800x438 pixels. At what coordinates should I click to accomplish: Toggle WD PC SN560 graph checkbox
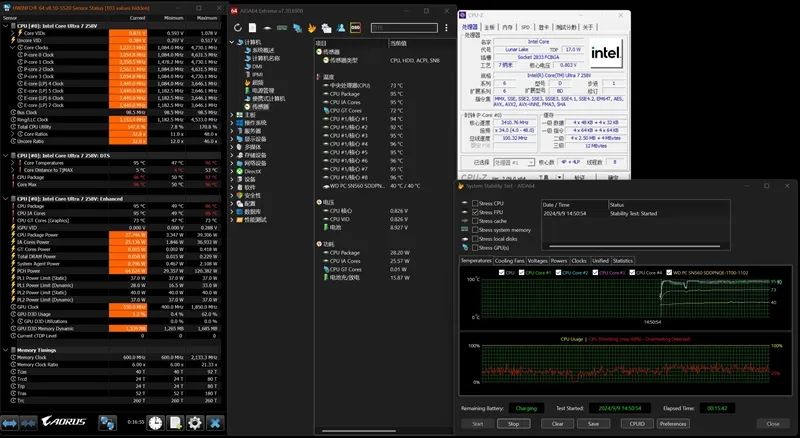point(669,273)
